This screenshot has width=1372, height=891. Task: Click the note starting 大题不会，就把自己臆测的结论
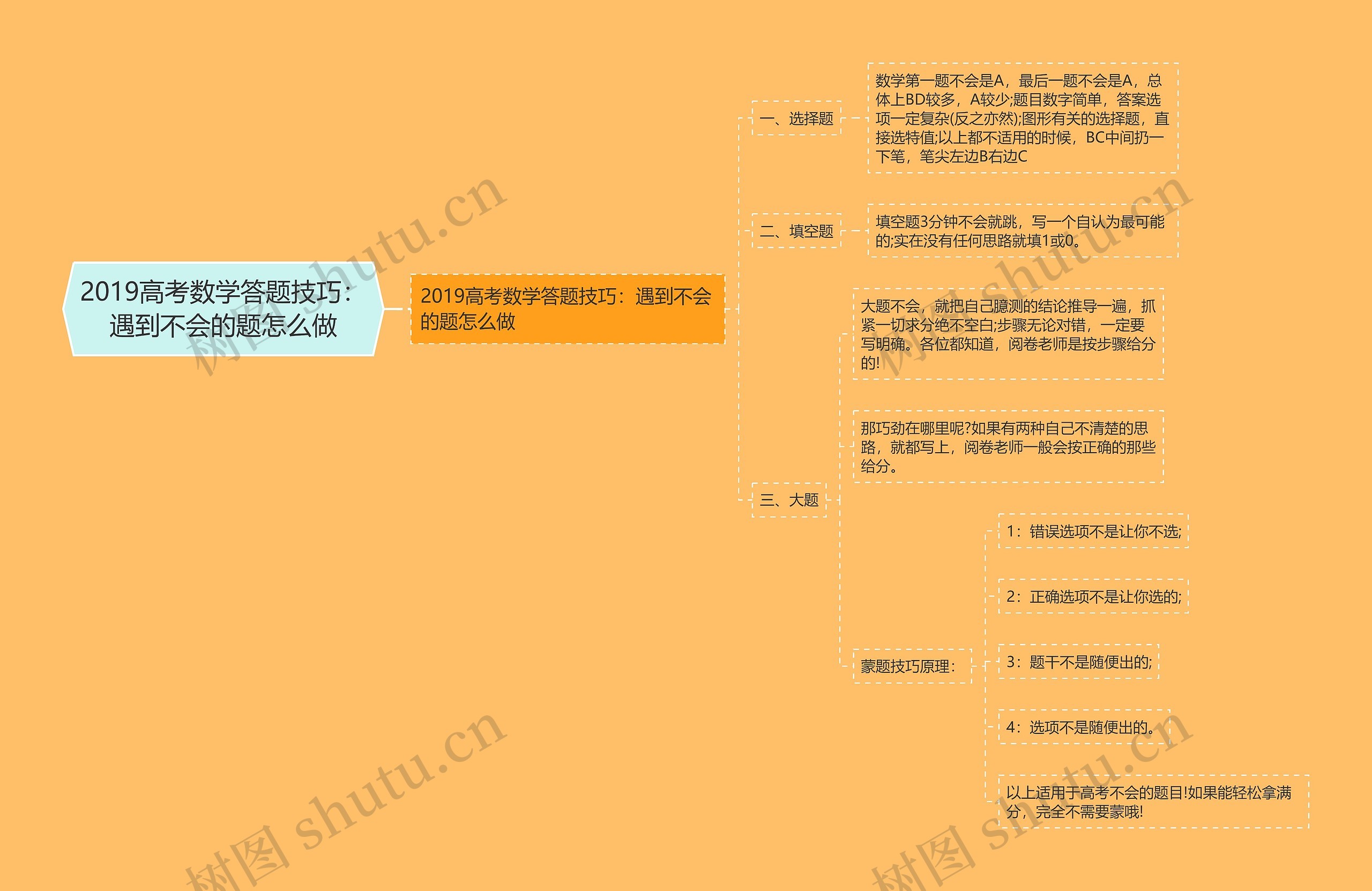(x=1008, y=334)
